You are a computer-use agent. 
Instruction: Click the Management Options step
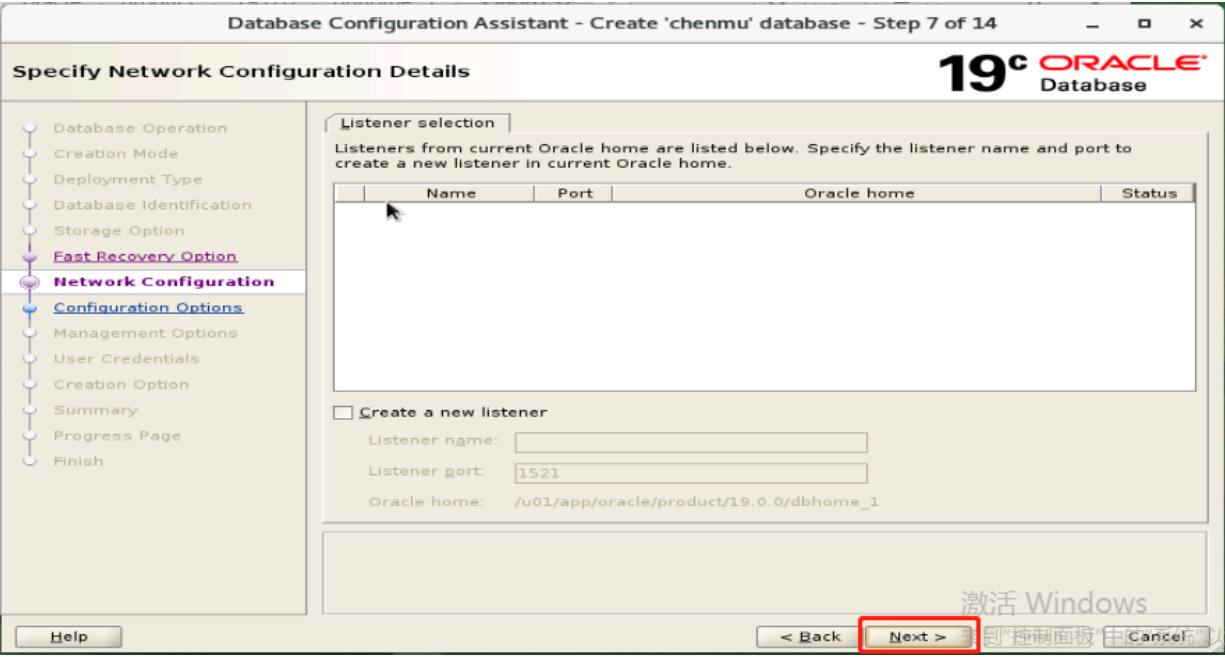click(x=145, y=333)
